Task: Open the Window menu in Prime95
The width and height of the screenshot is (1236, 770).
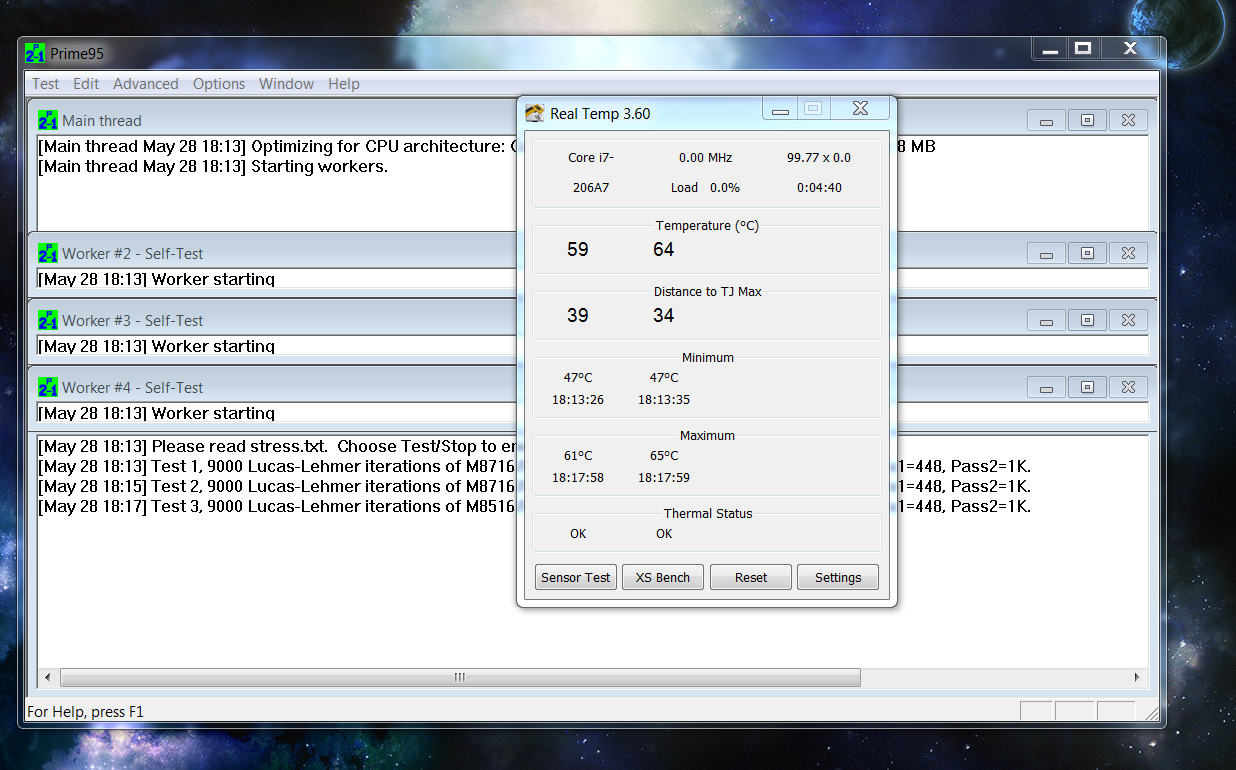Action: click(286, 84)
